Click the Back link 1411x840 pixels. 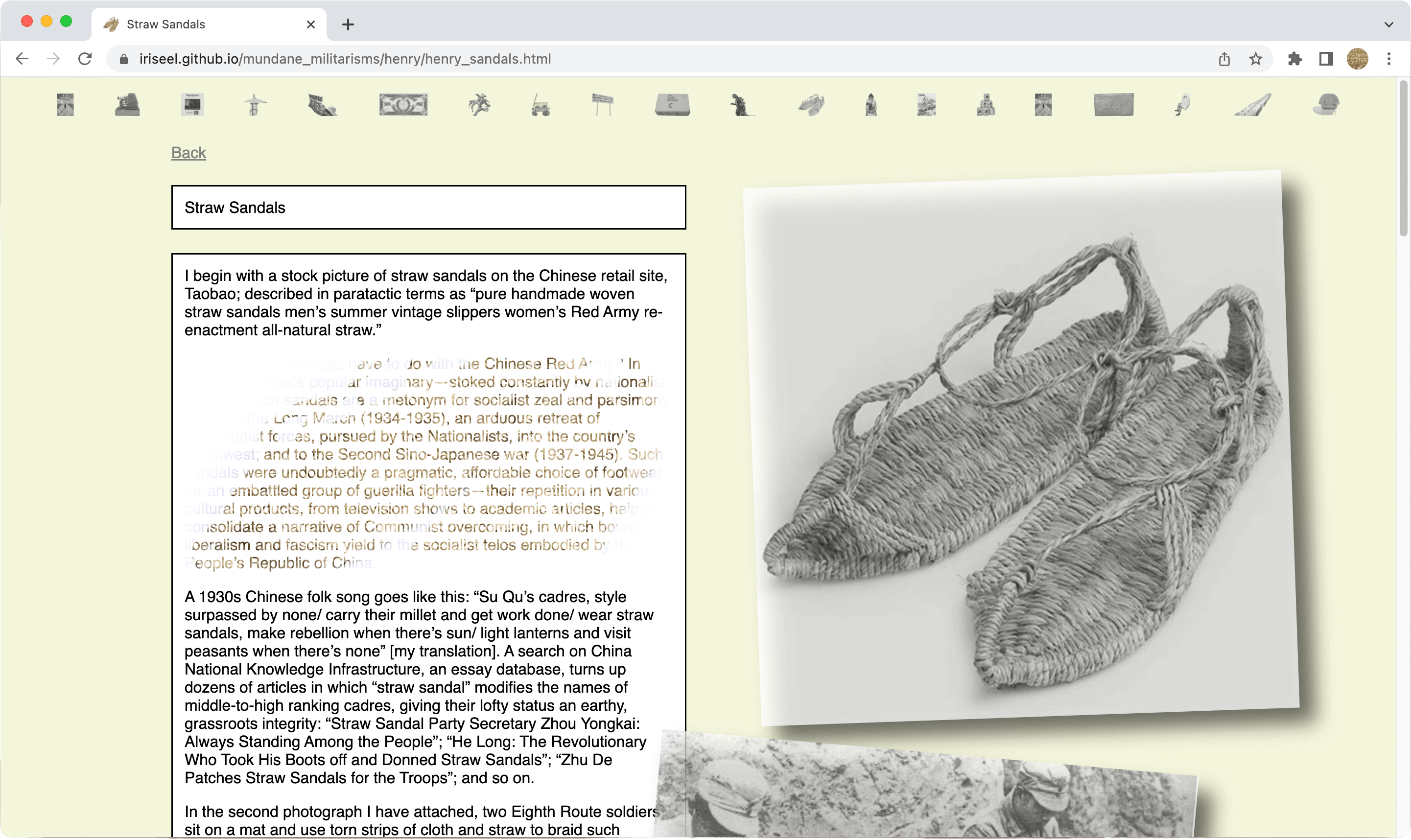188,153
